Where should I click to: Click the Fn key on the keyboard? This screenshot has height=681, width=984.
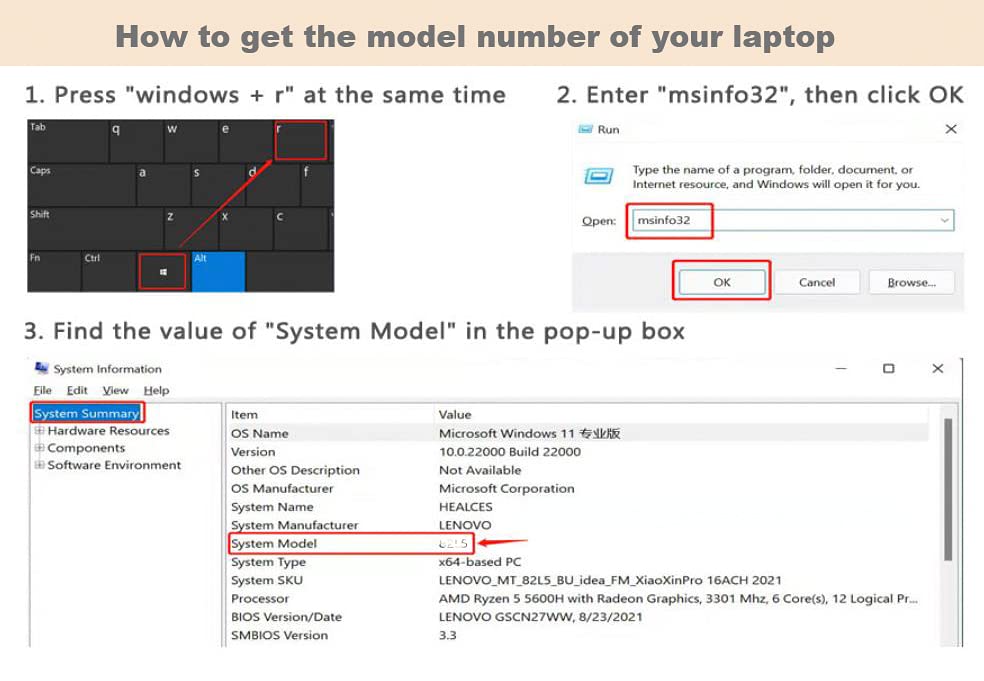click(53, 272)
